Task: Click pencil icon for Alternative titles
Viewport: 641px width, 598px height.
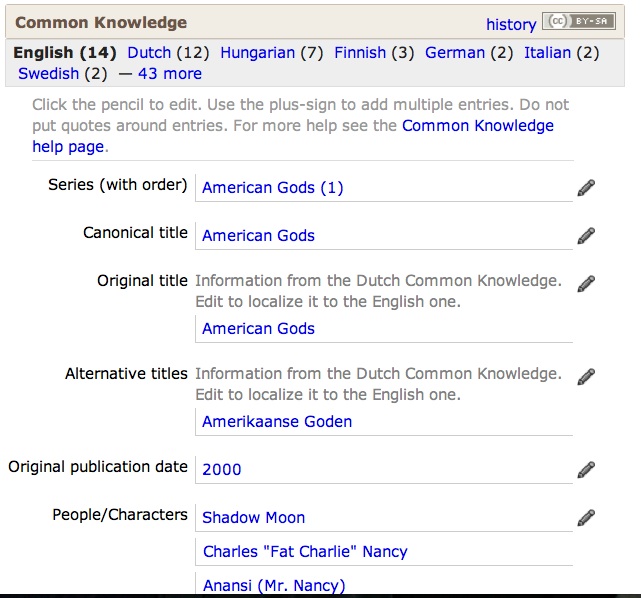Action: [x=586, y=376]
